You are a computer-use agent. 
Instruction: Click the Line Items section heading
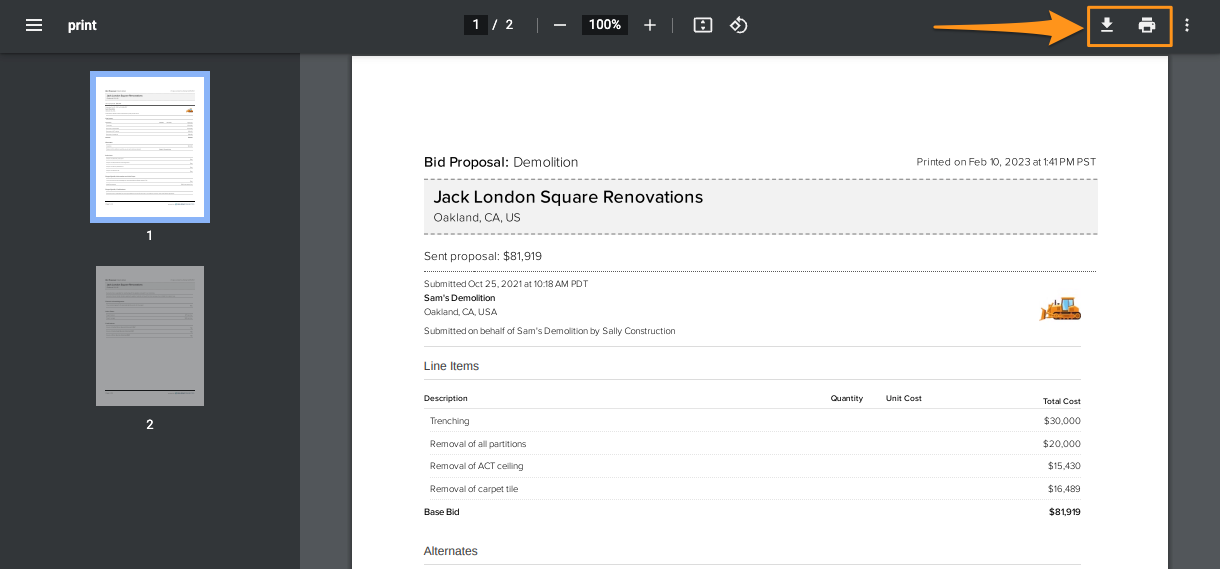[451, 366]
